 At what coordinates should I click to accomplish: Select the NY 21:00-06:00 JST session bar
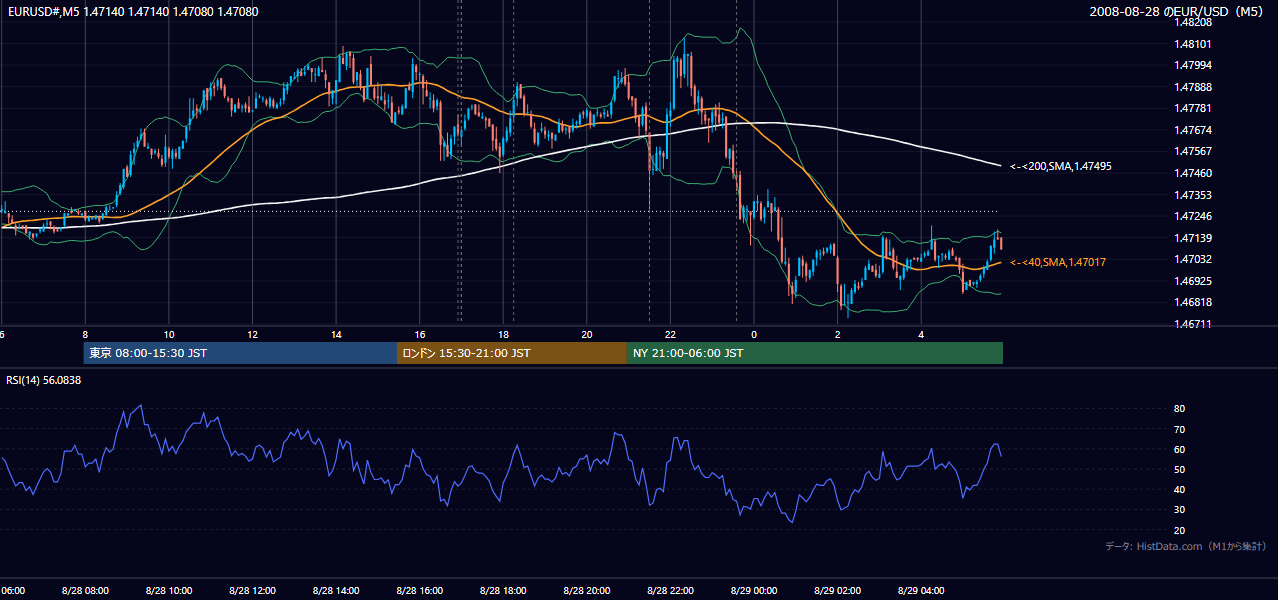(x=815, y=353)
